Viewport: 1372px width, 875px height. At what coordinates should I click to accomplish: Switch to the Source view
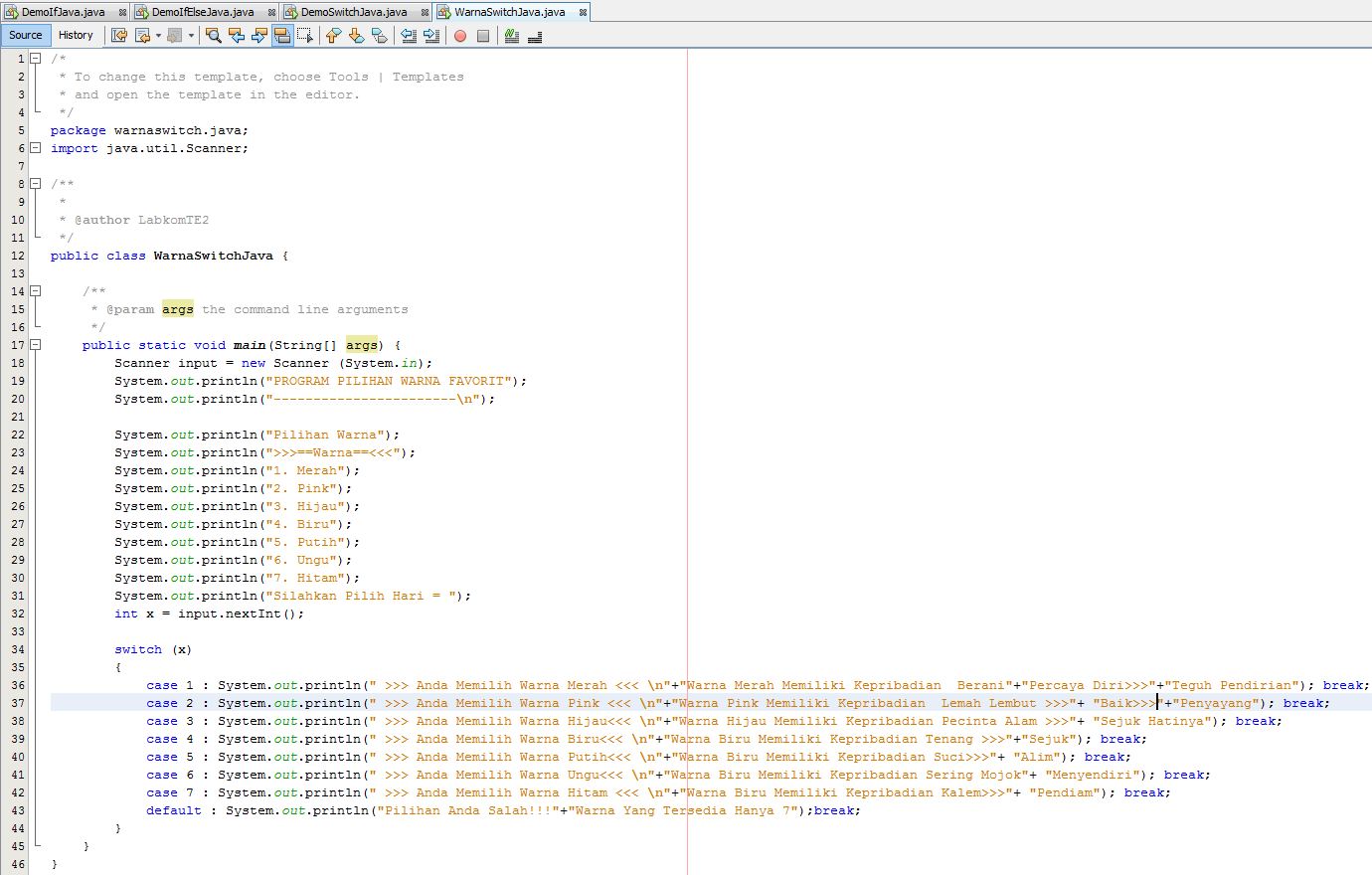26,36
